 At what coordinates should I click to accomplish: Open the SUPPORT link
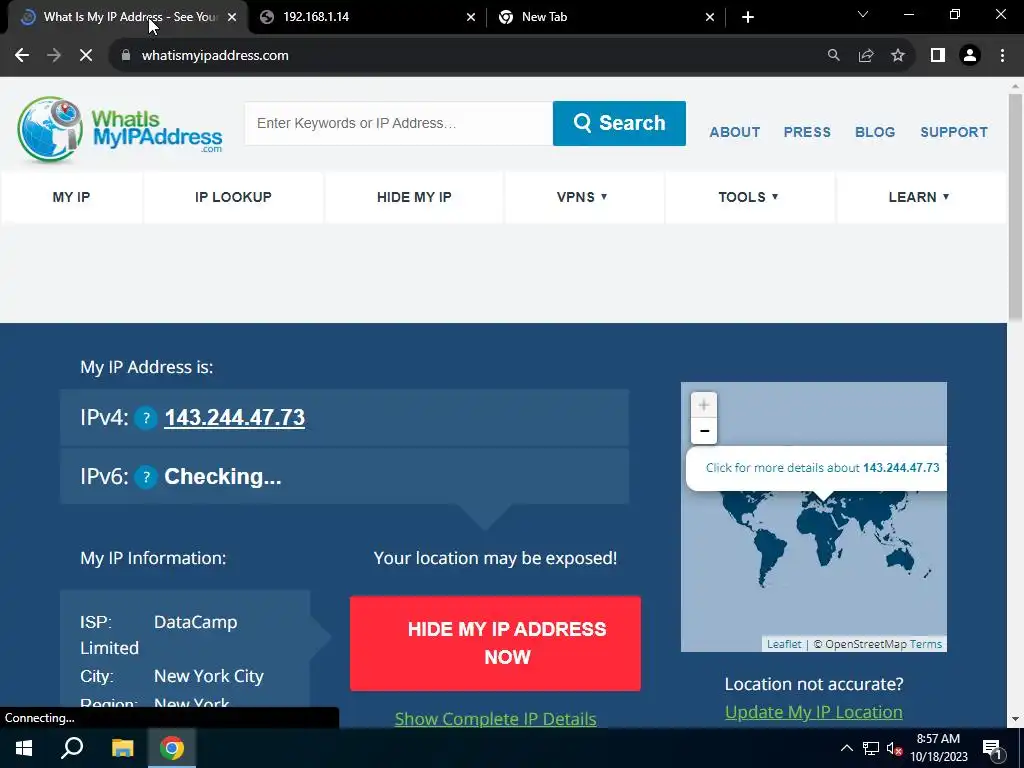coord(954,132)
